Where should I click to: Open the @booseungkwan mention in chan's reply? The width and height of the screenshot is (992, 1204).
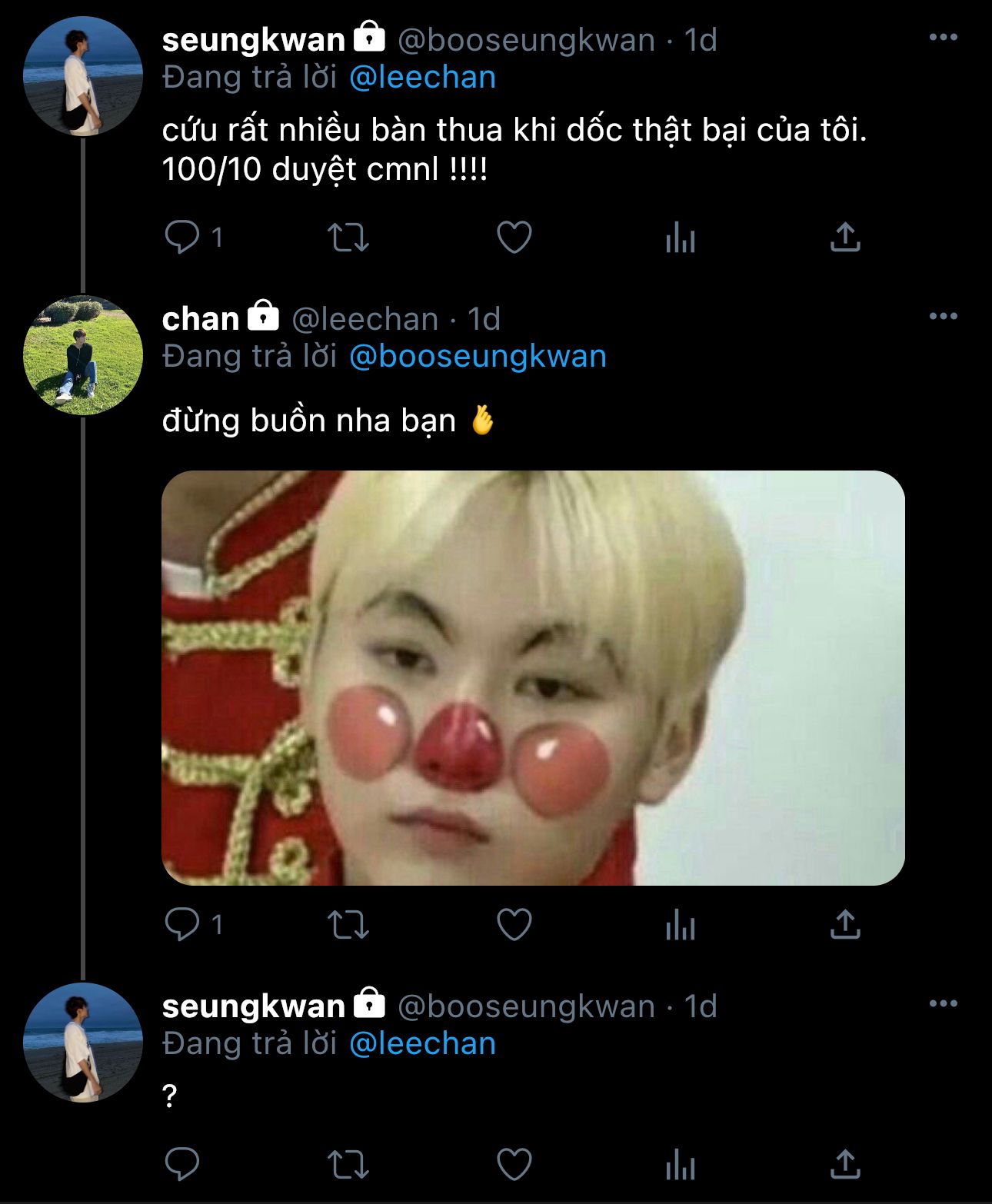click(x=478, y=357)
